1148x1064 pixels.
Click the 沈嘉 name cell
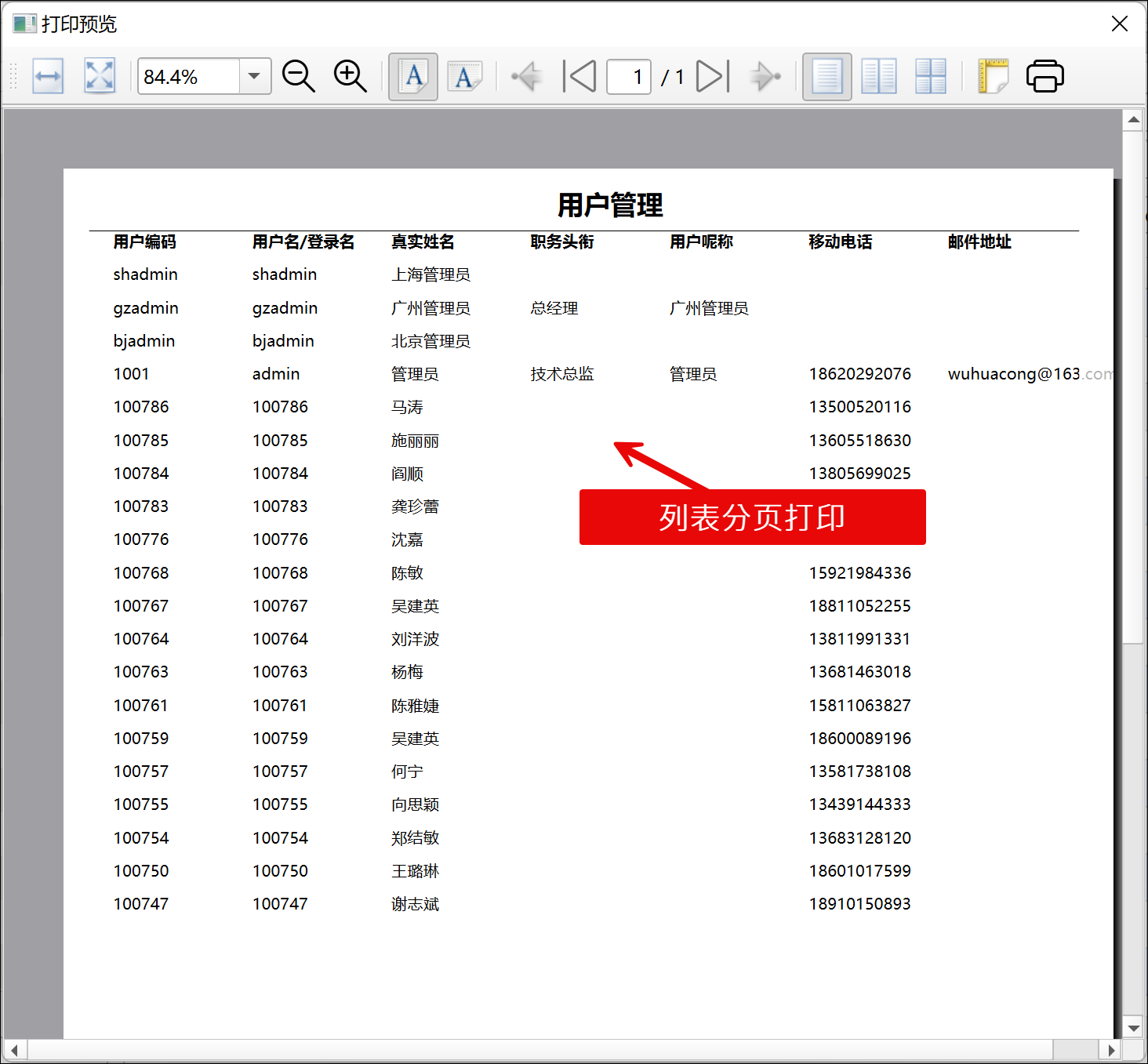click(x=407, y=539)
